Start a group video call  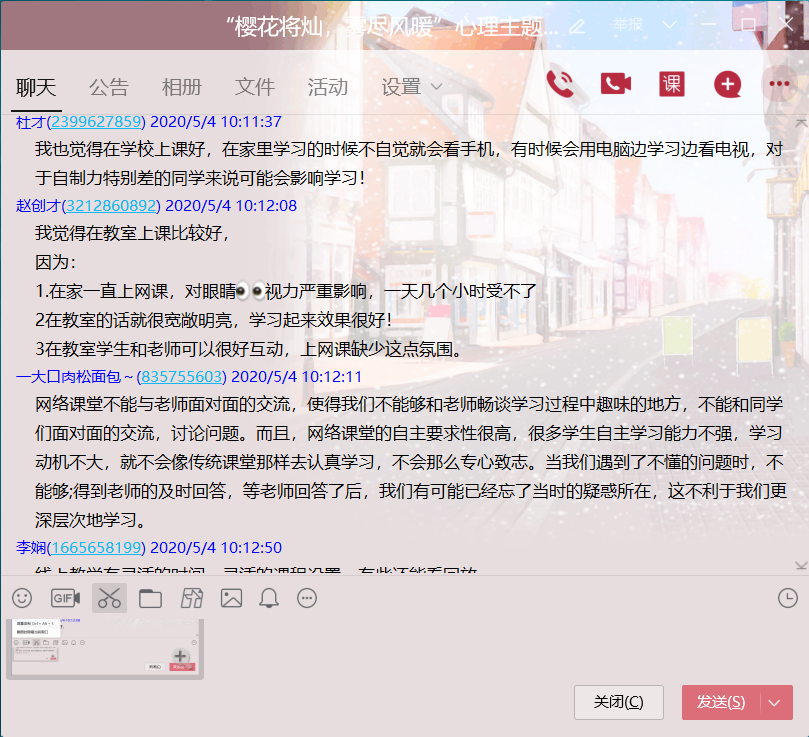[x=616, y=84]
